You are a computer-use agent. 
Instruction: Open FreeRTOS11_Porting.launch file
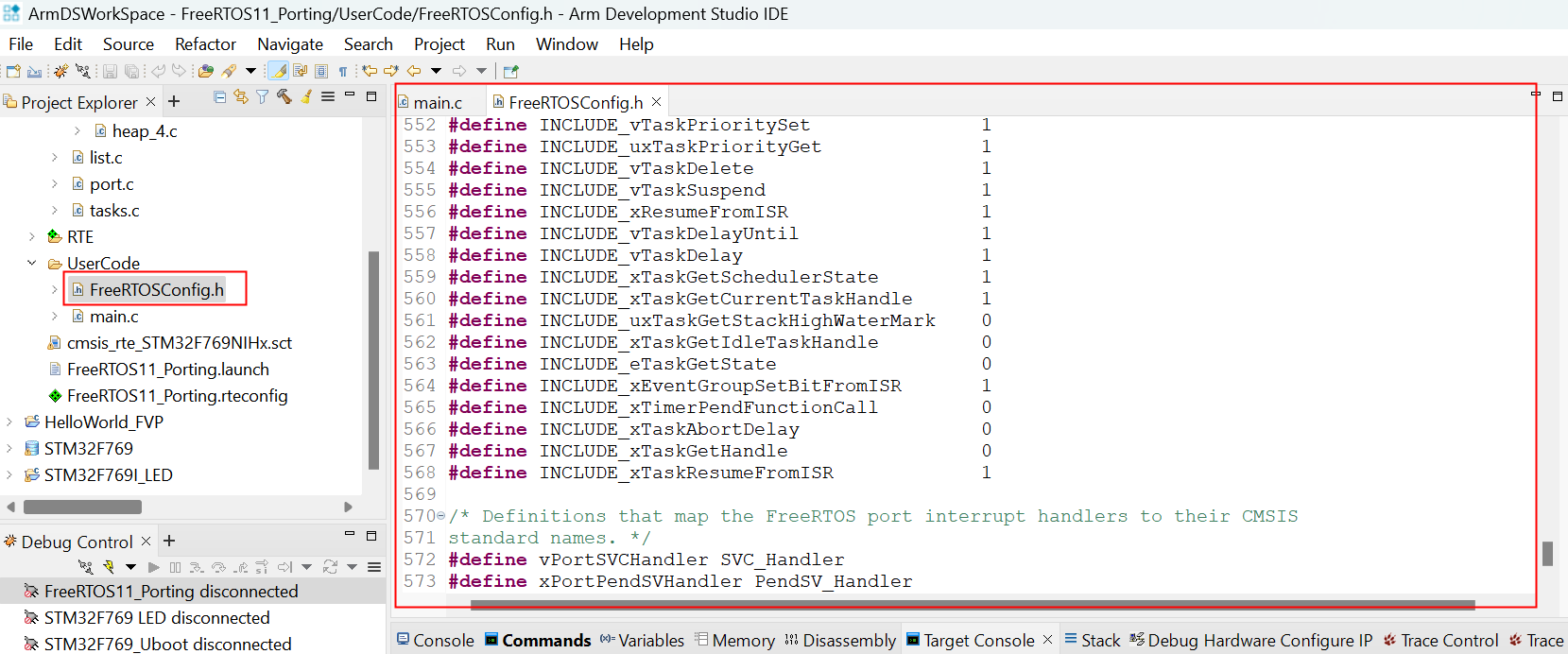pos(167,370)
